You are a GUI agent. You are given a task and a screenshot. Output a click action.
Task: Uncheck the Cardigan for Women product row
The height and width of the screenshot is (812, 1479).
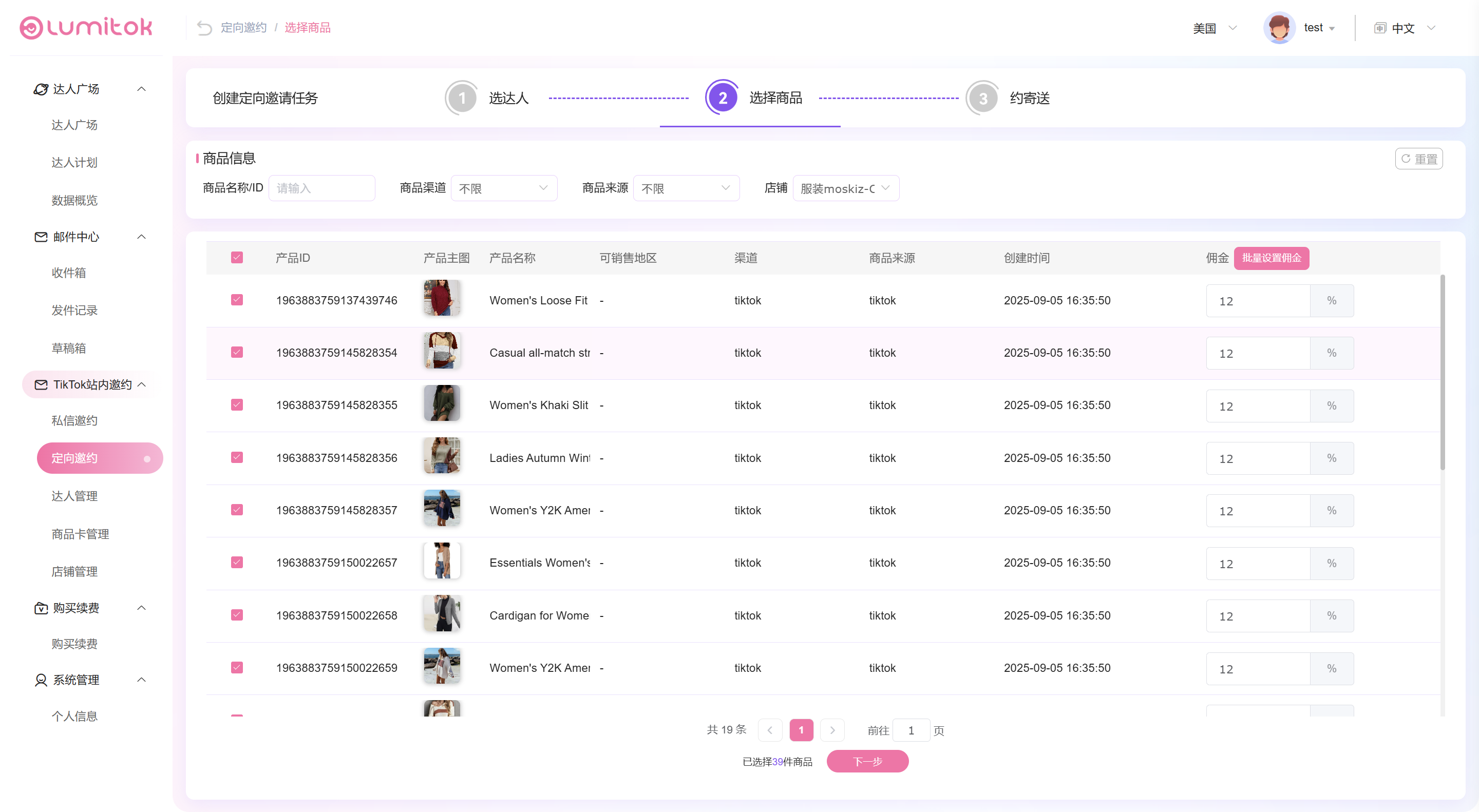tap(237, 614)
